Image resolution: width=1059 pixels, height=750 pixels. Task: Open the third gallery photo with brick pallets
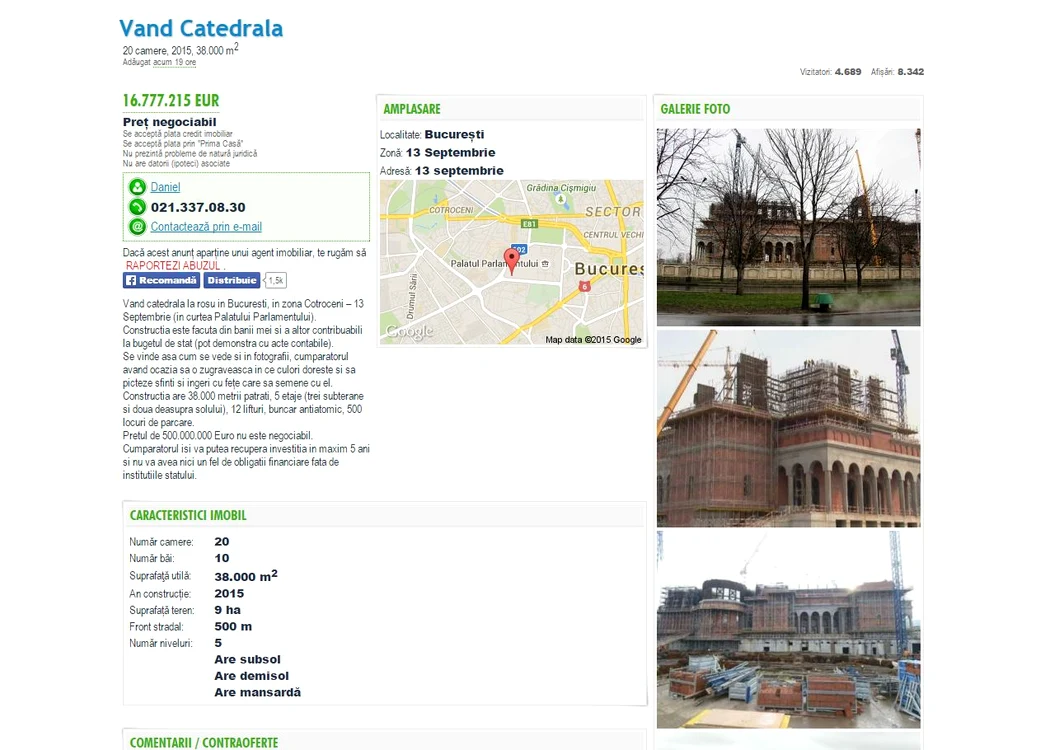[788, 629]
